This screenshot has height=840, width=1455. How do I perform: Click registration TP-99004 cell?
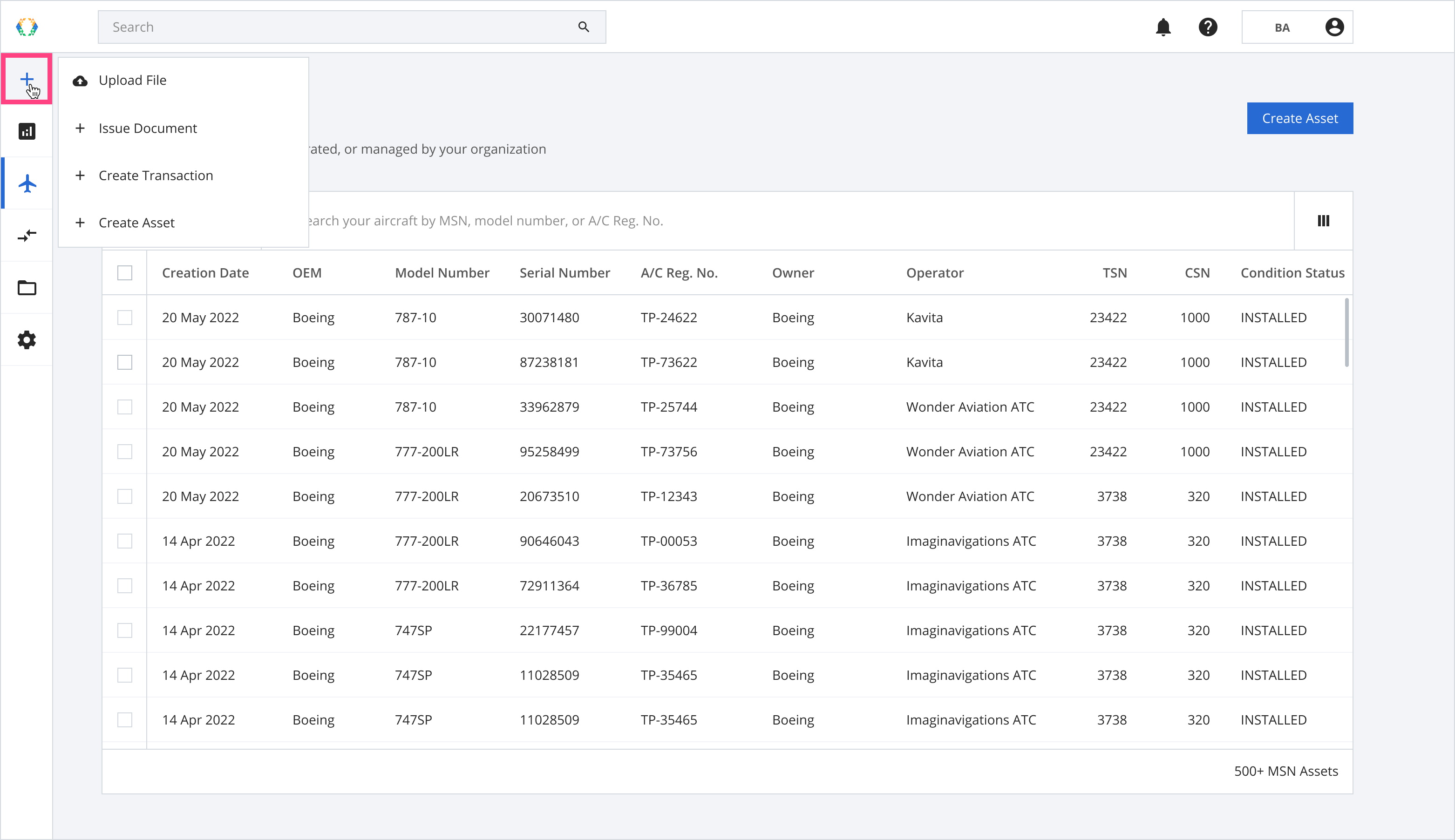pyautogui.click(x=669, y=630)
